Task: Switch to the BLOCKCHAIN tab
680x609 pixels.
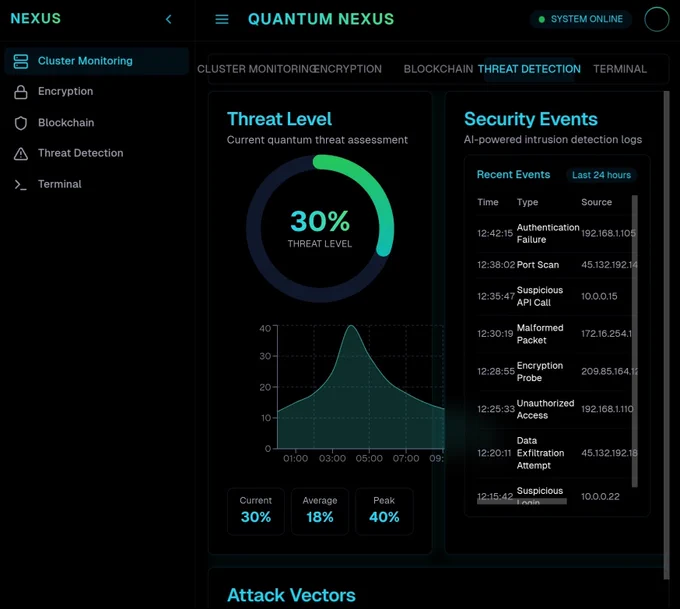Action: pyautogui.click(x=438, y=69)
